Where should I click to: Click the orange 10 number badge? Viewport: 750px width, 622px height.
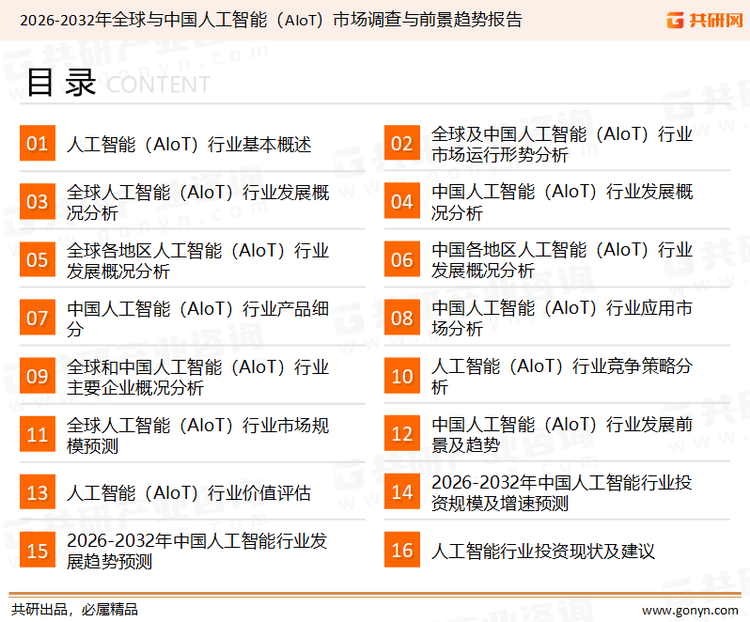[x=402, y=376]
